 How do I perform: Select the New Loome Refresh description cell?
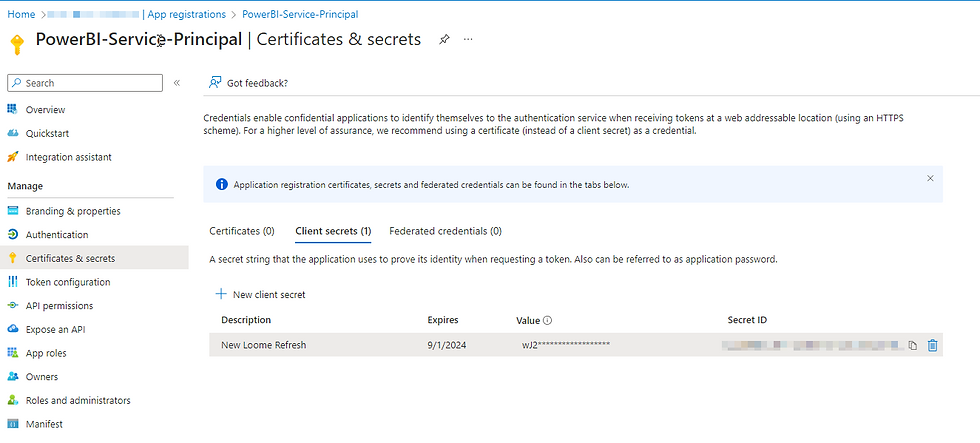coord(264,345)
